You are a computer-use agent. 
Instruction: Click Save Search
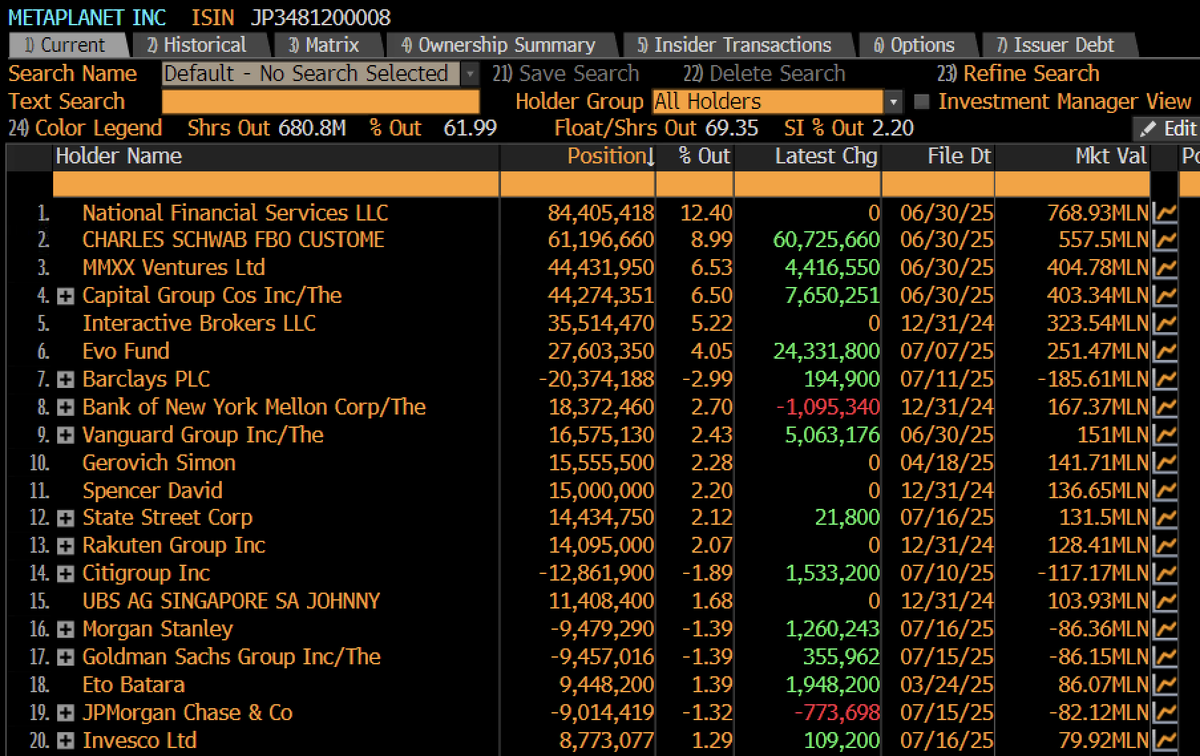click(565, 74)
